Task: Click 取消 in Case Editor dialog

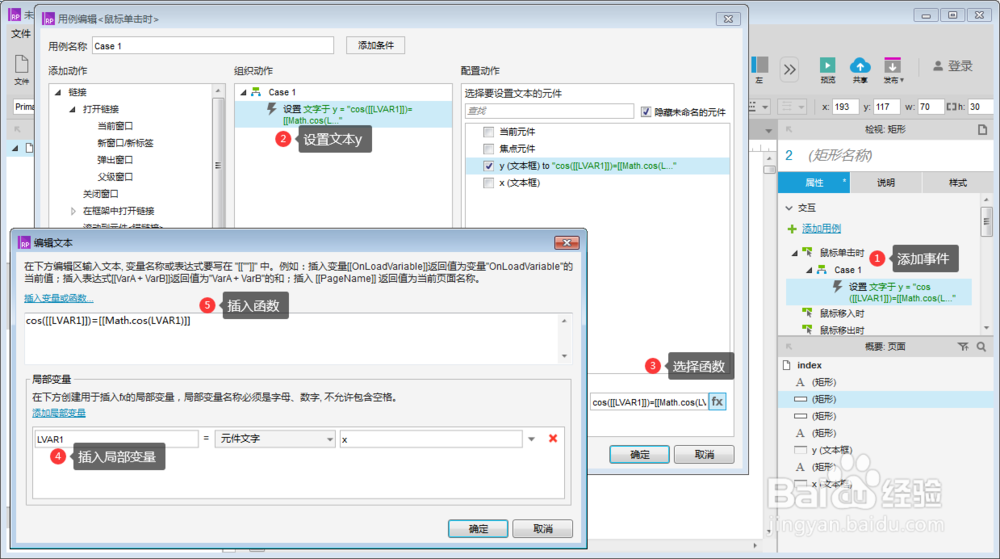Action: tap(704, 454)
